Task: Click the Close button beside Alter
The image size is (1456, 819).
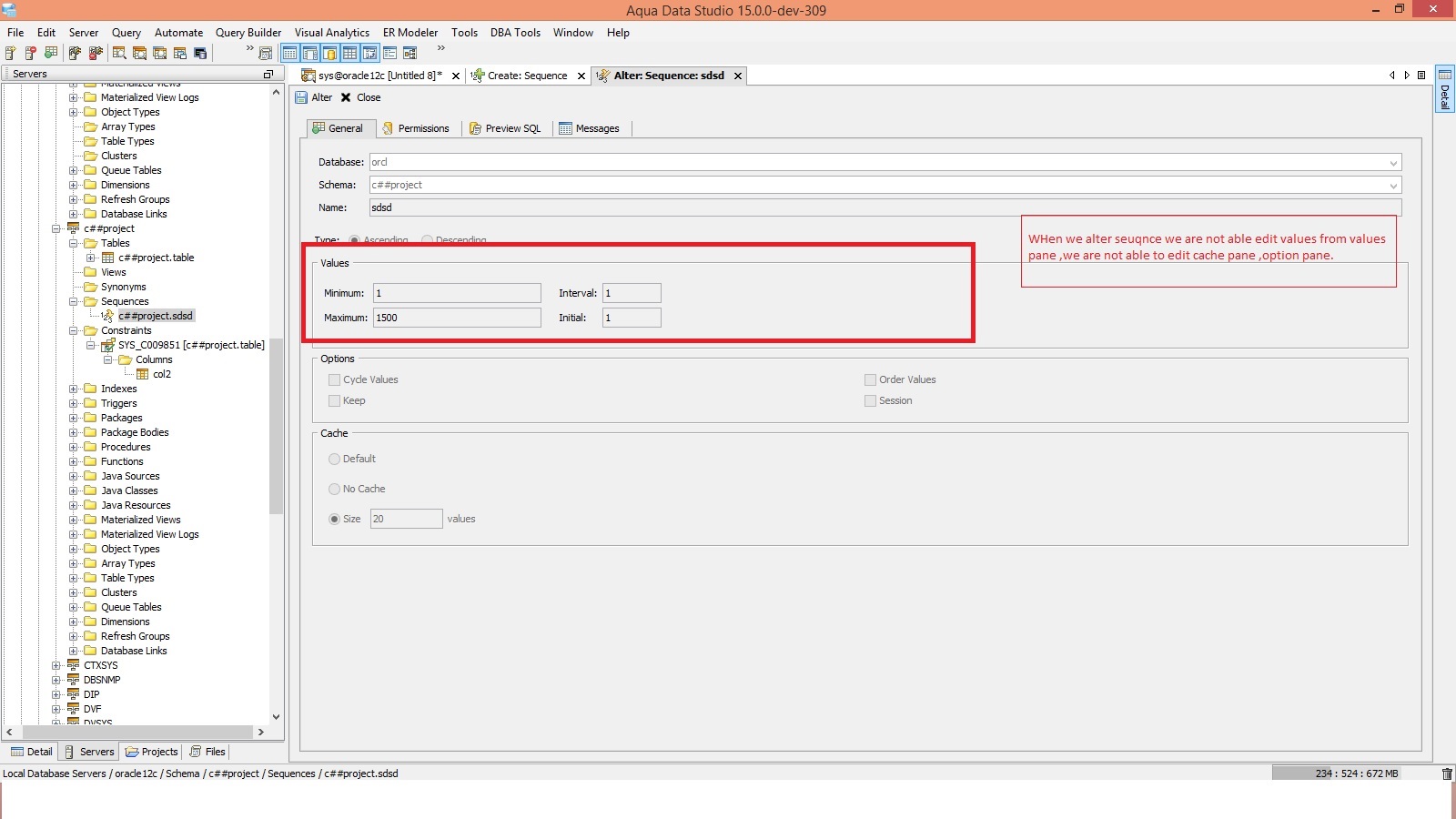Action: coord(360,97)
